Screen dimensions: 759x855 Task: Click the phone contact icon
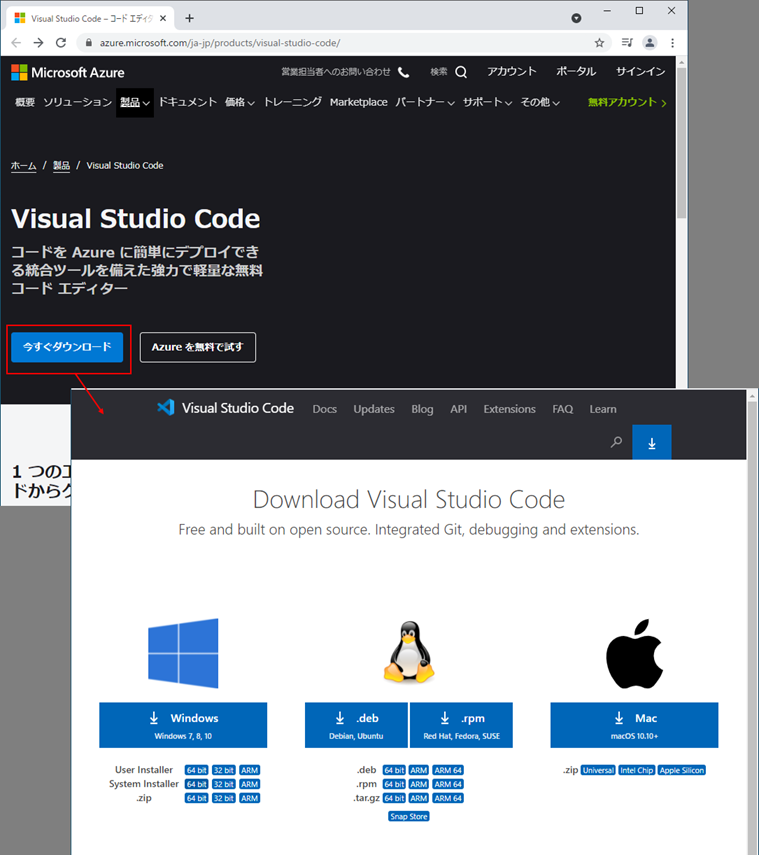[403, 72]
